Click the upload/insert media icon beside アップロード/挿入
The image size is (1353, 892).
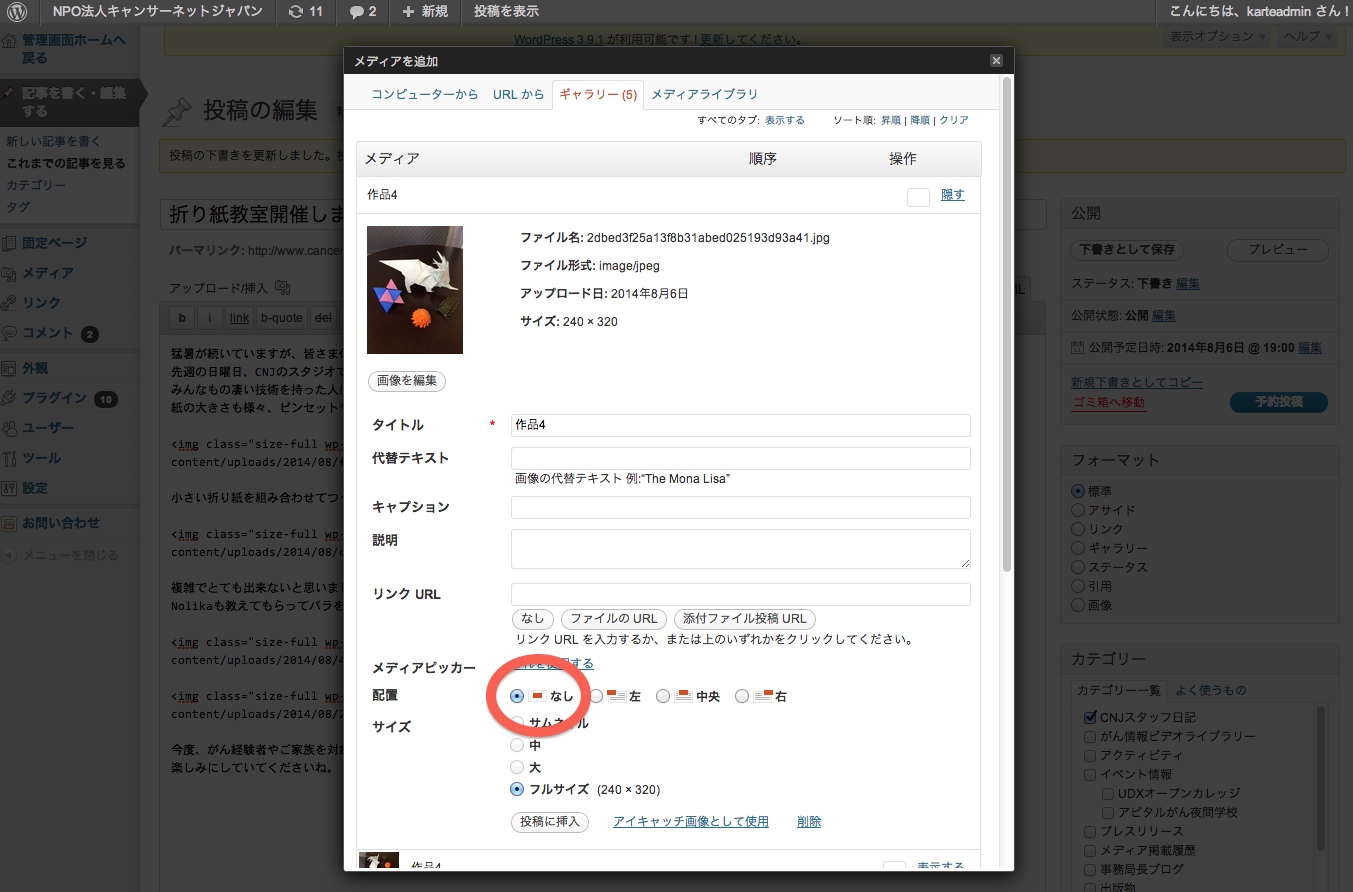click(x=282, y=288)
